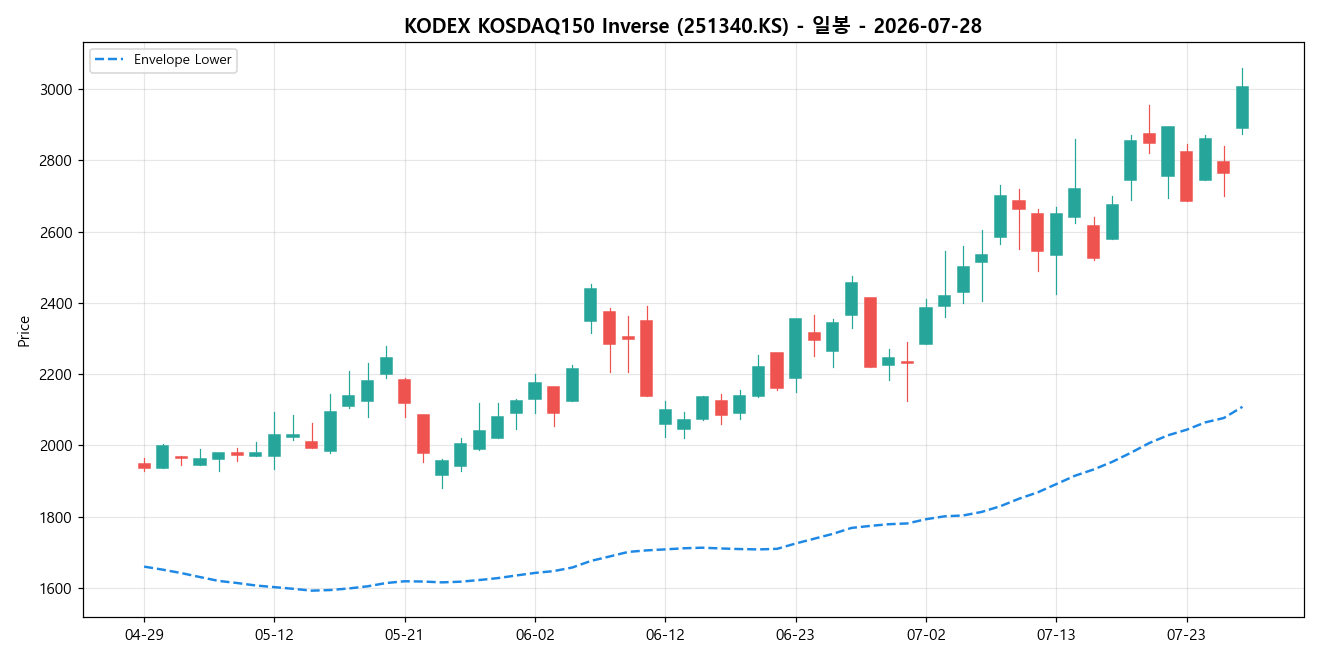This screenshot has width=1320, height=660.
Task: Click the 06-12 date tick label
Action: click(665, 635)
